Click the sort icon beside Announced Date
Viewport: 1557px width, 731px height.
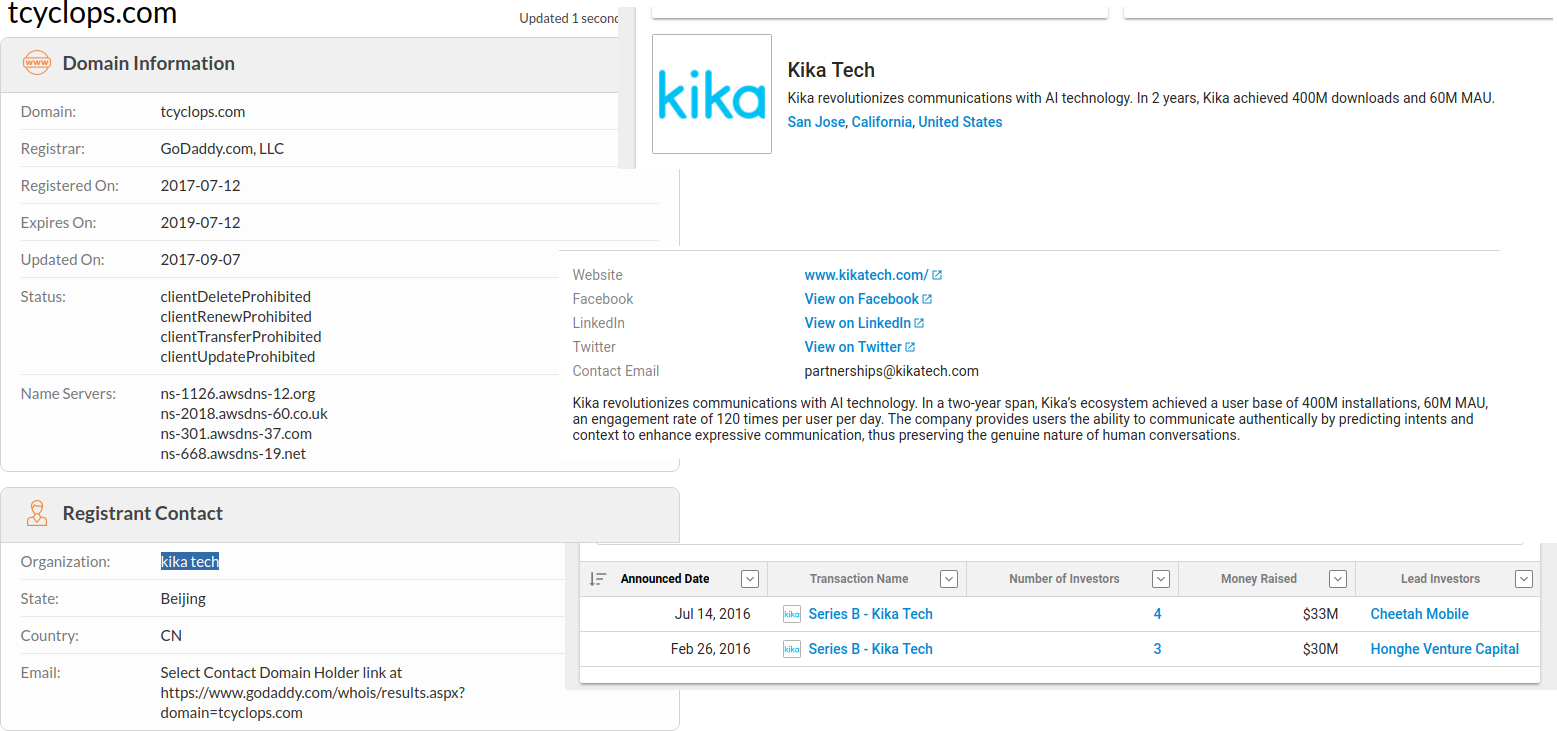pyautogui.click(x=598, y=579)
